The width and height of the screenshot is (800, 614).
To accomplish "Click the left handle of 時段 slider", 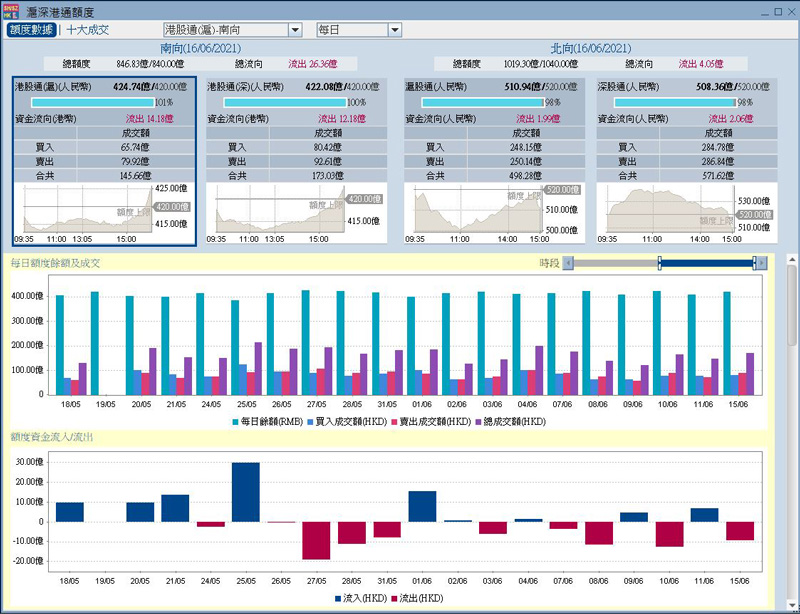I will (x=659, y=263).
